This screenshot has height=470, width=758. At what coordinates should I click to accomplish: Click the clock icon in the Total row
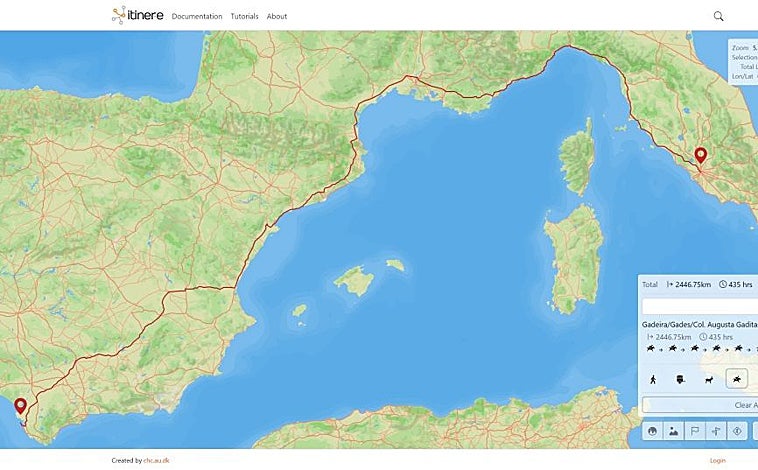(x=723, y=284)
